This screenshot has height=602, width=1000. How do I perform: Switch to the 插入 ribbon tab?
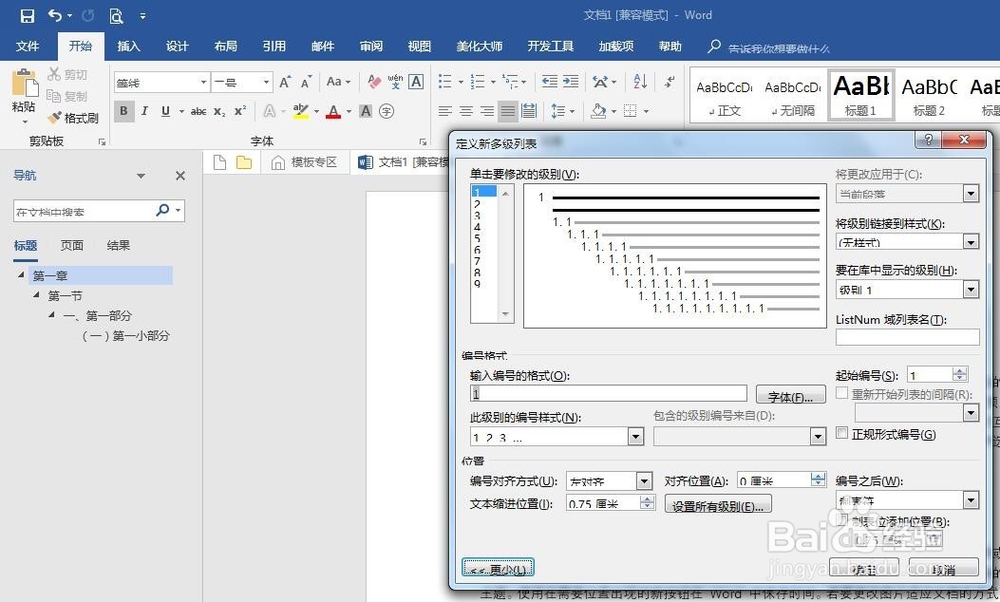point(130,46)
